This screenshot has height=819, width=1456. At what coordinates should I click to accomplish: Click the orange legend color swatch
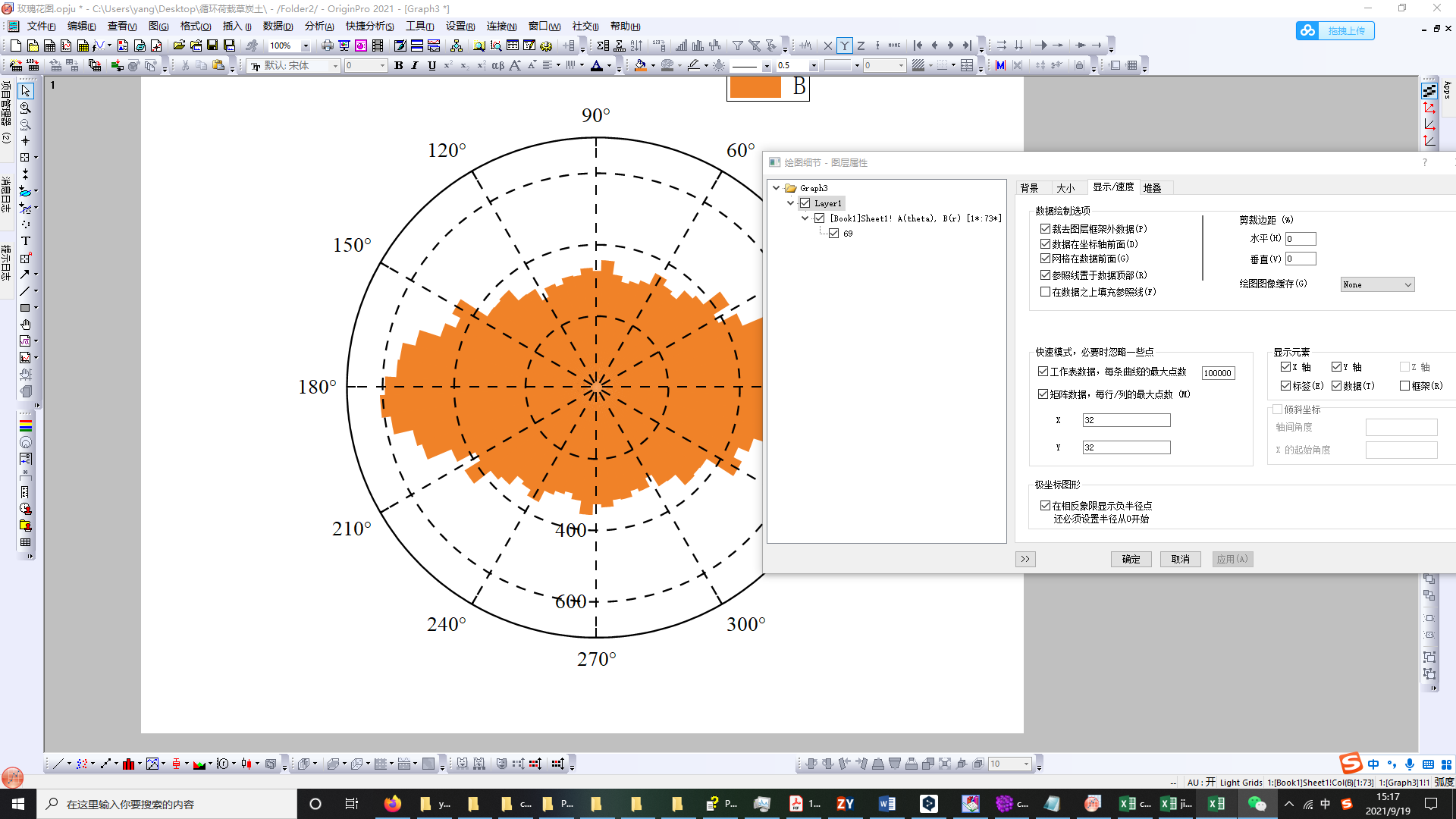pyautogui.click(x=755, y=87)
